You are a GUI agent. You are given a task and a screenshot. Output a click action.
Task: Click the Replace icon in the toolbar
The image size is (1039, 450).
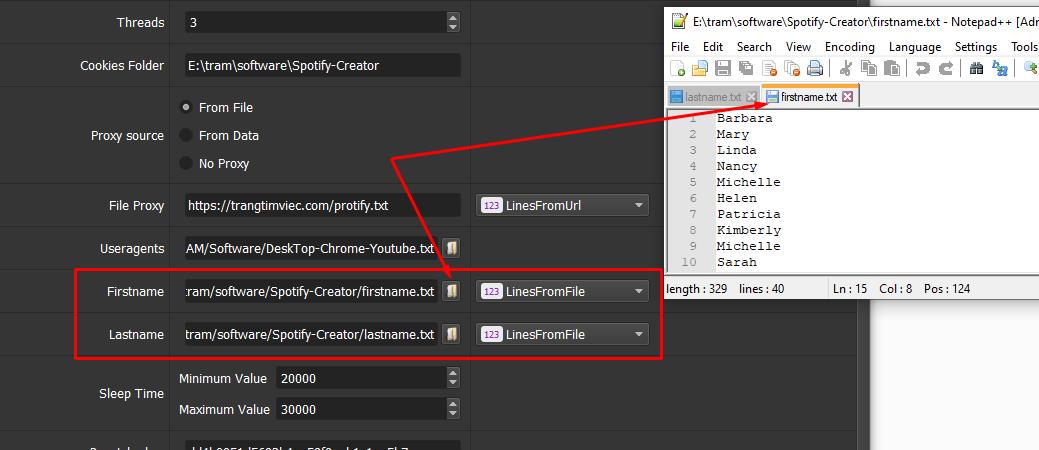tap(1000, 68)
